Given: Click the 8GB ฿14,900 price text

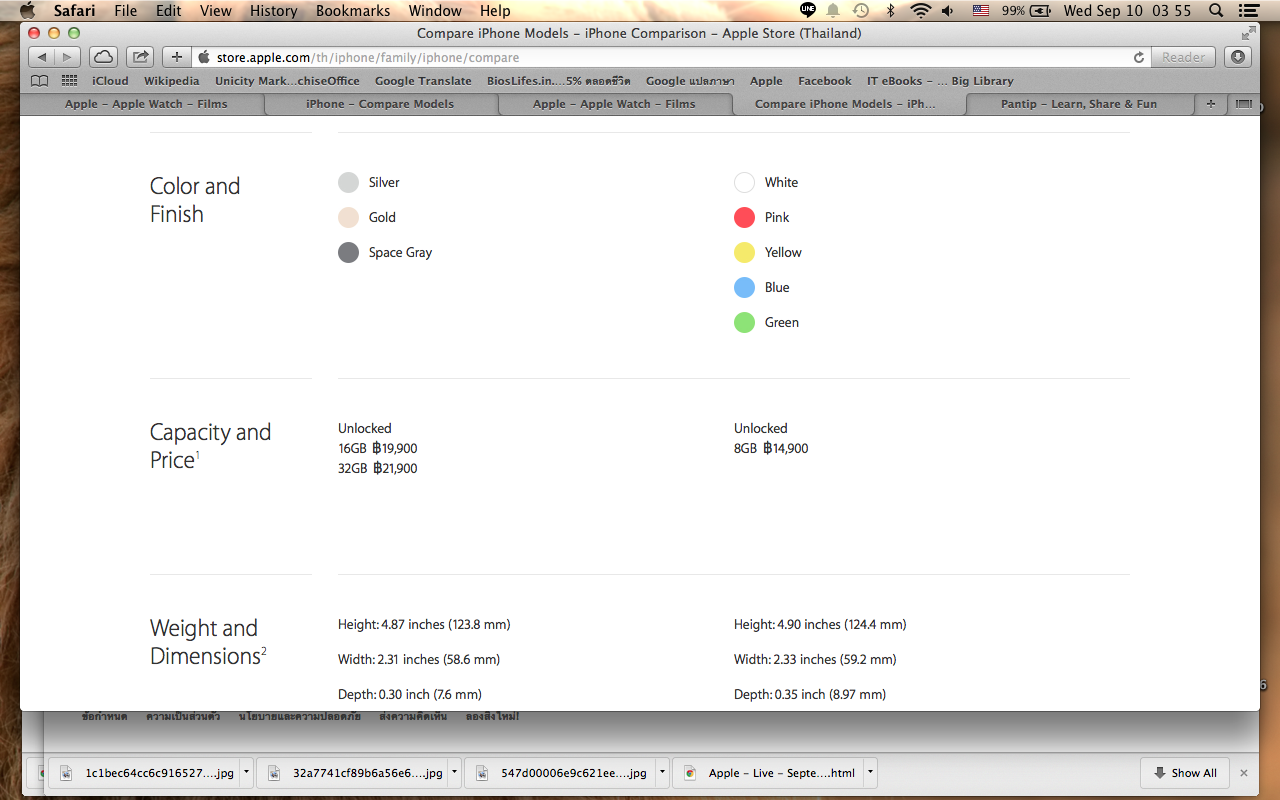Looking at the screenshot, I should 771,448.
